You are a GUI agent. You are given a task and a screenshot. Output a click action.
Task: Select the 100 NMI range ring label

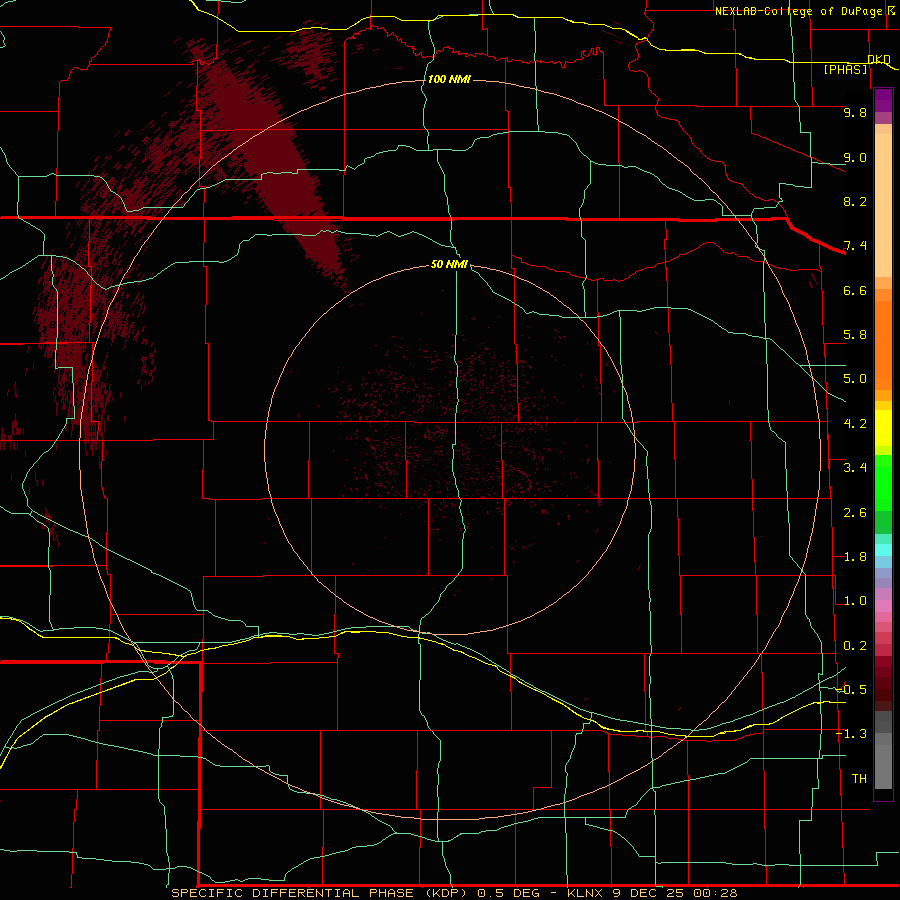click(449, 79)
